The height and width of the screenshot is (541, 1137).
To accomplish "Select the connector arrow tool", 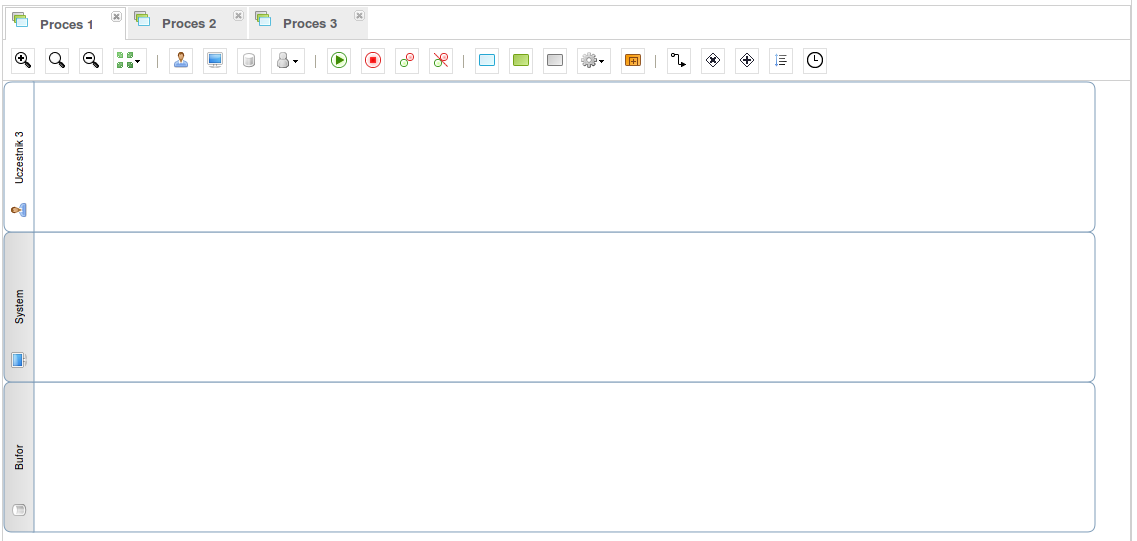I will point(679,61).
